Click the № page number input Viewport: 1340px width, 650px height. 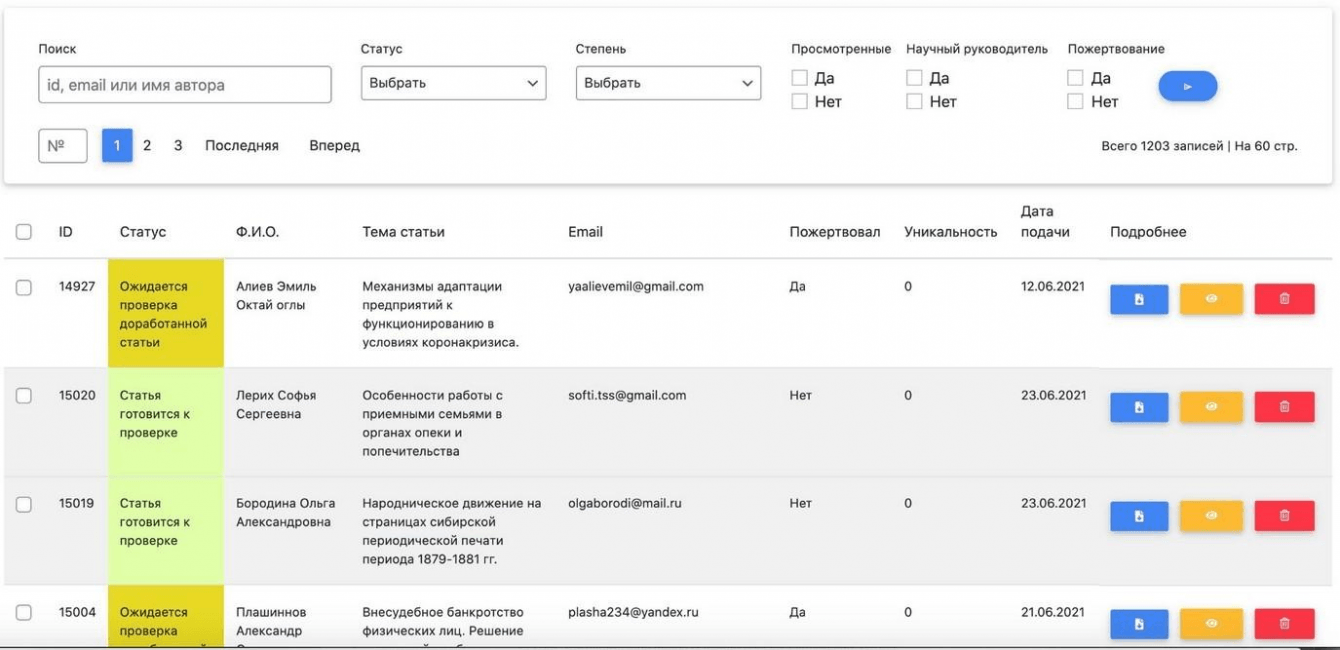click(62, 146)
